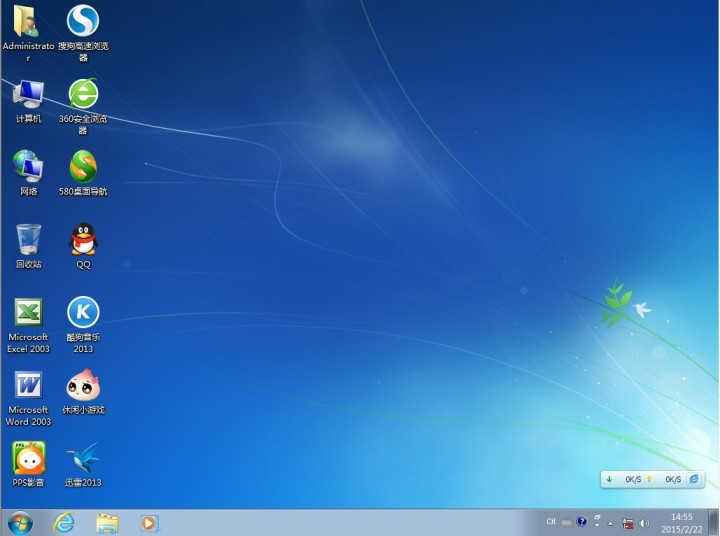Open the volume speaker control in tray
720x536 pixels.
[644, 523]
